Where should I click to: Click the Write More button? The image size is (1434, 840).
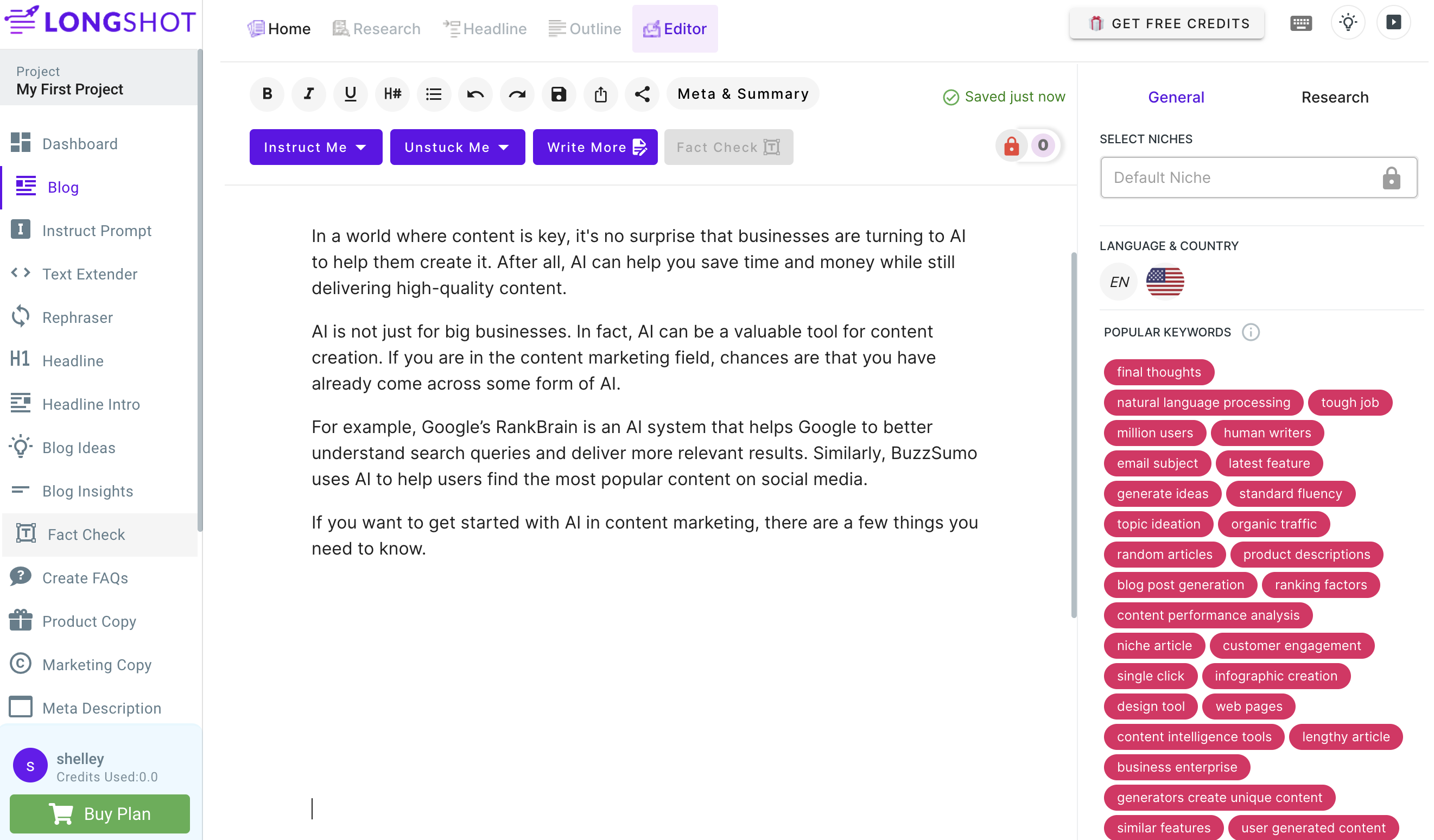tap(595, 147)
